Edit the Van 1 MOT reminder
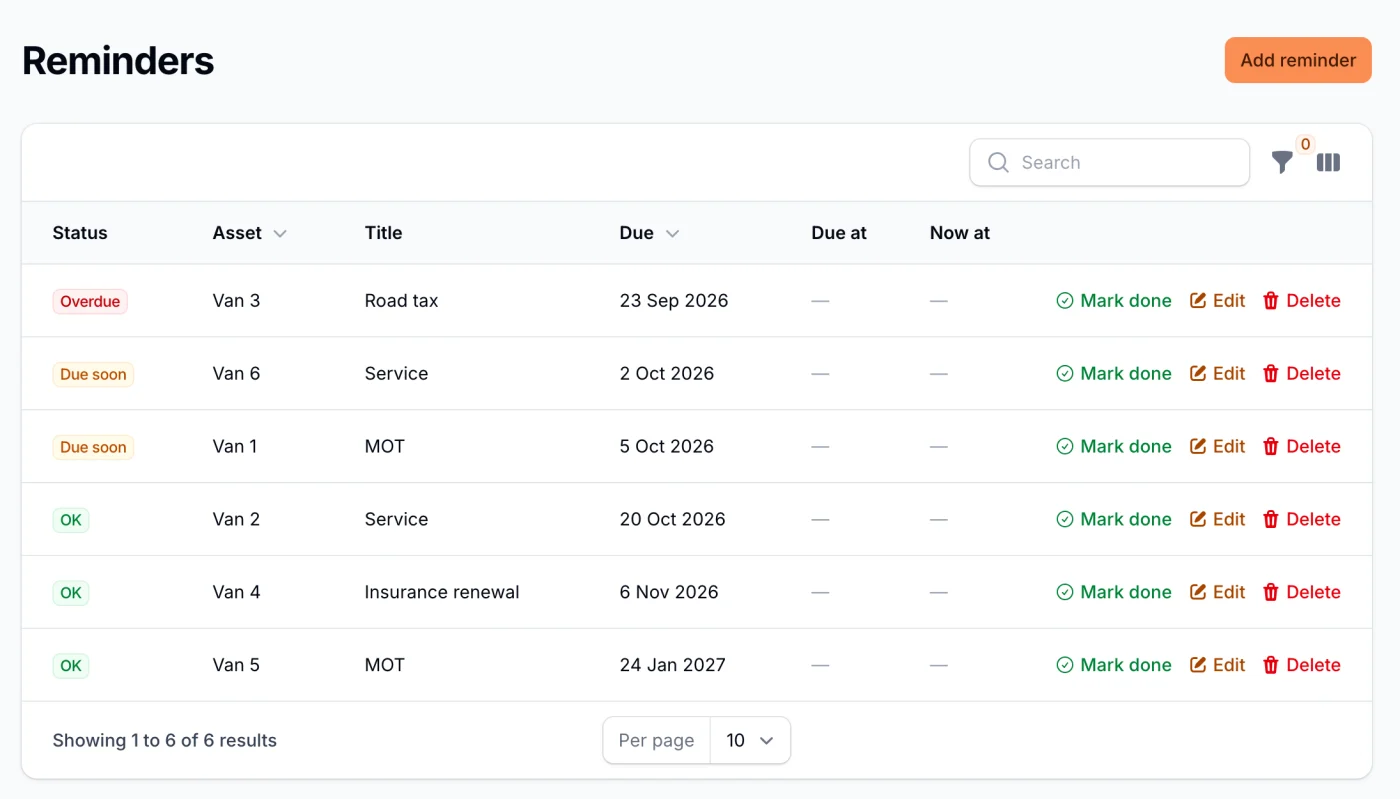 (1217, 447)
